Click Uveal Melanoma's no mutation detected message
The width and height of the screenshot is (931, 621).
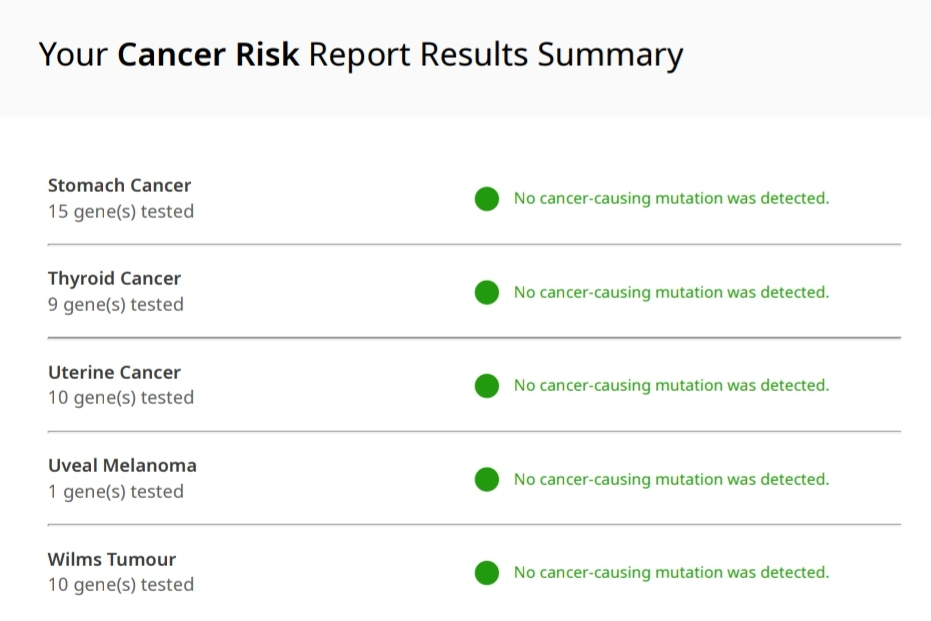pyautogui.click(x=671, y=479)
